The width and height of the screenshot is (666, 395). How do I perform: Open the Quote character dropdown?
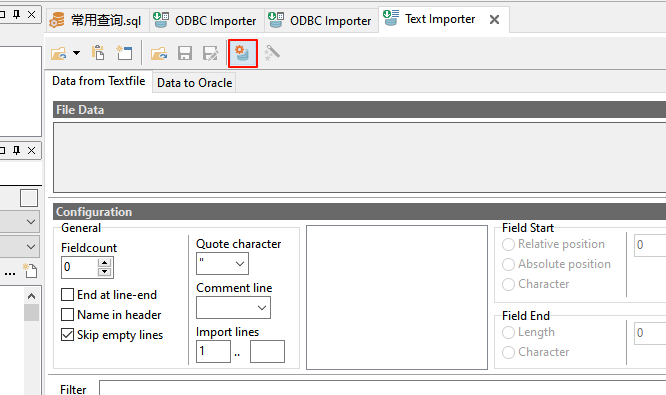click(x=240, y=264)
